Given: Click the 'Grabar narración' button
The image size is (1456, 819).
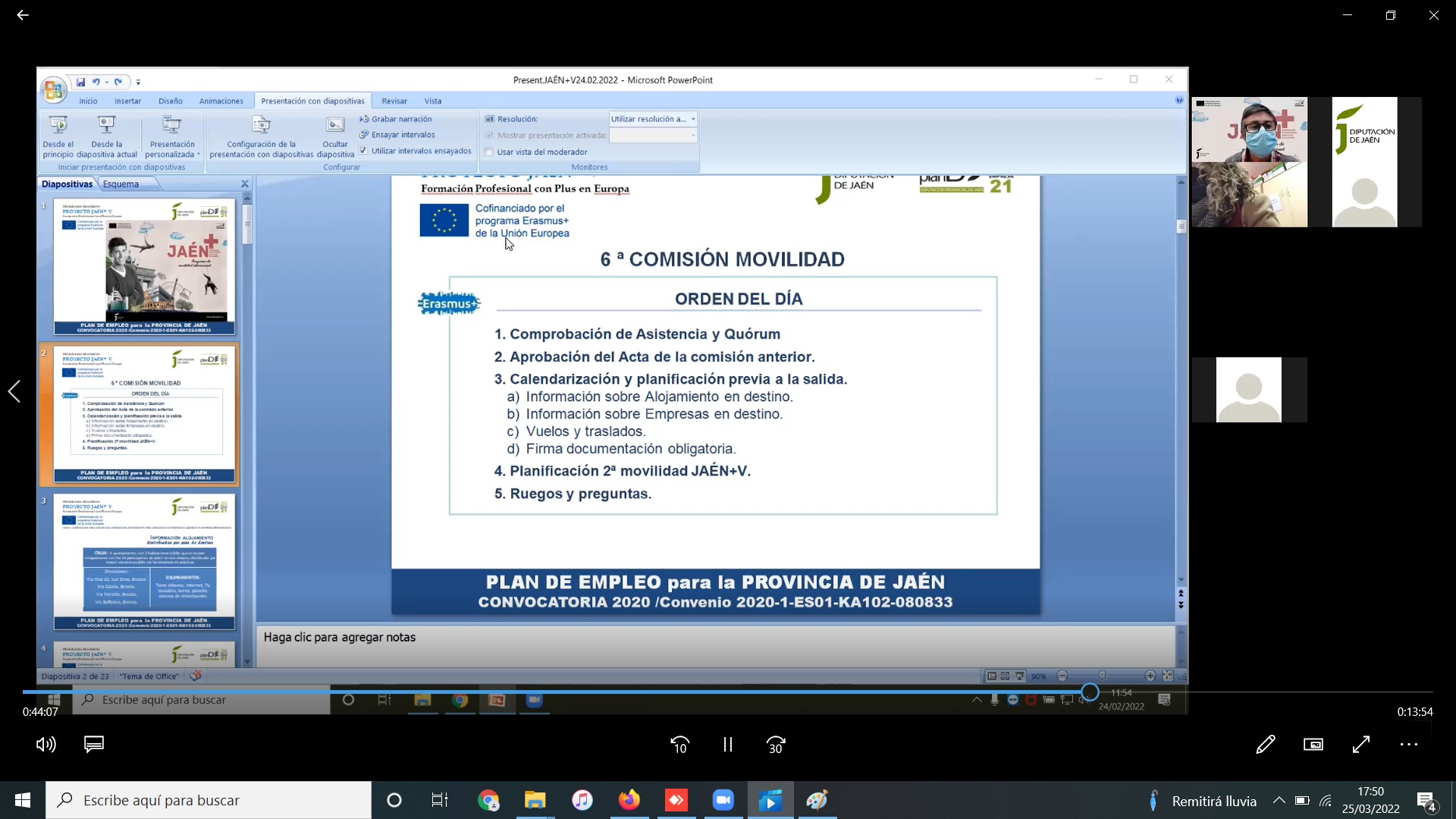Looking at the screenshot, I should point(396,119).
